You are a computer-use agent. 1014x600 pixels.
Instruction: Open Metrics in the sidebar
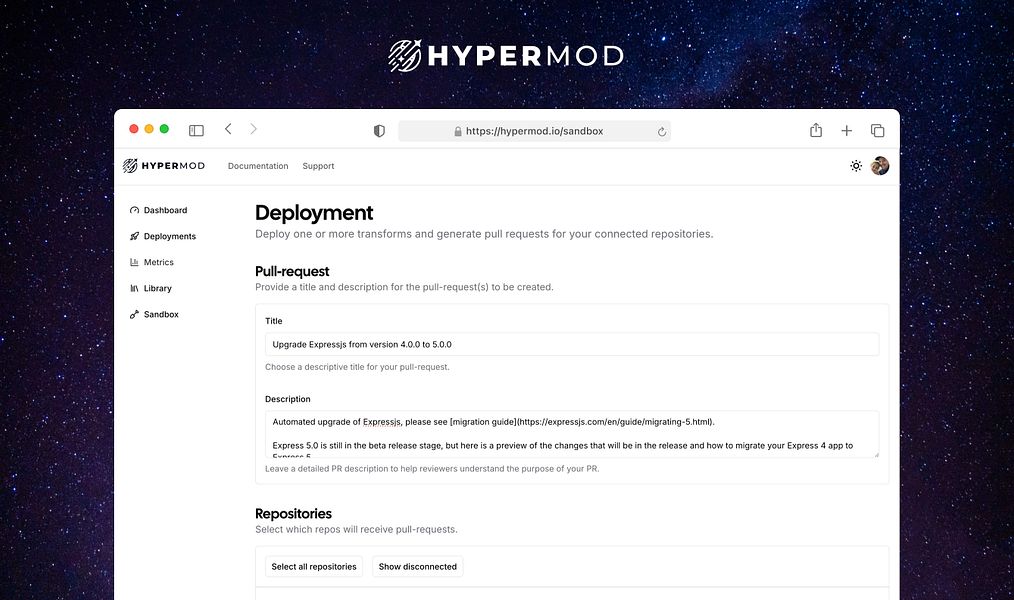click(152, 262)
